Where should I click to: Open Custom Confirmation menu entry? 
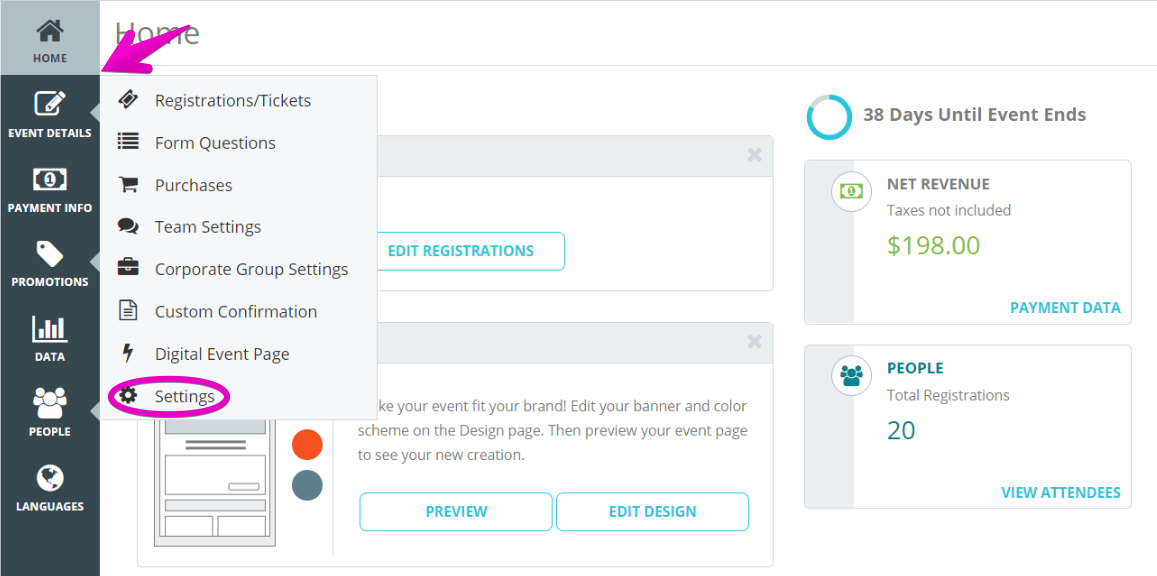point(238,311)
